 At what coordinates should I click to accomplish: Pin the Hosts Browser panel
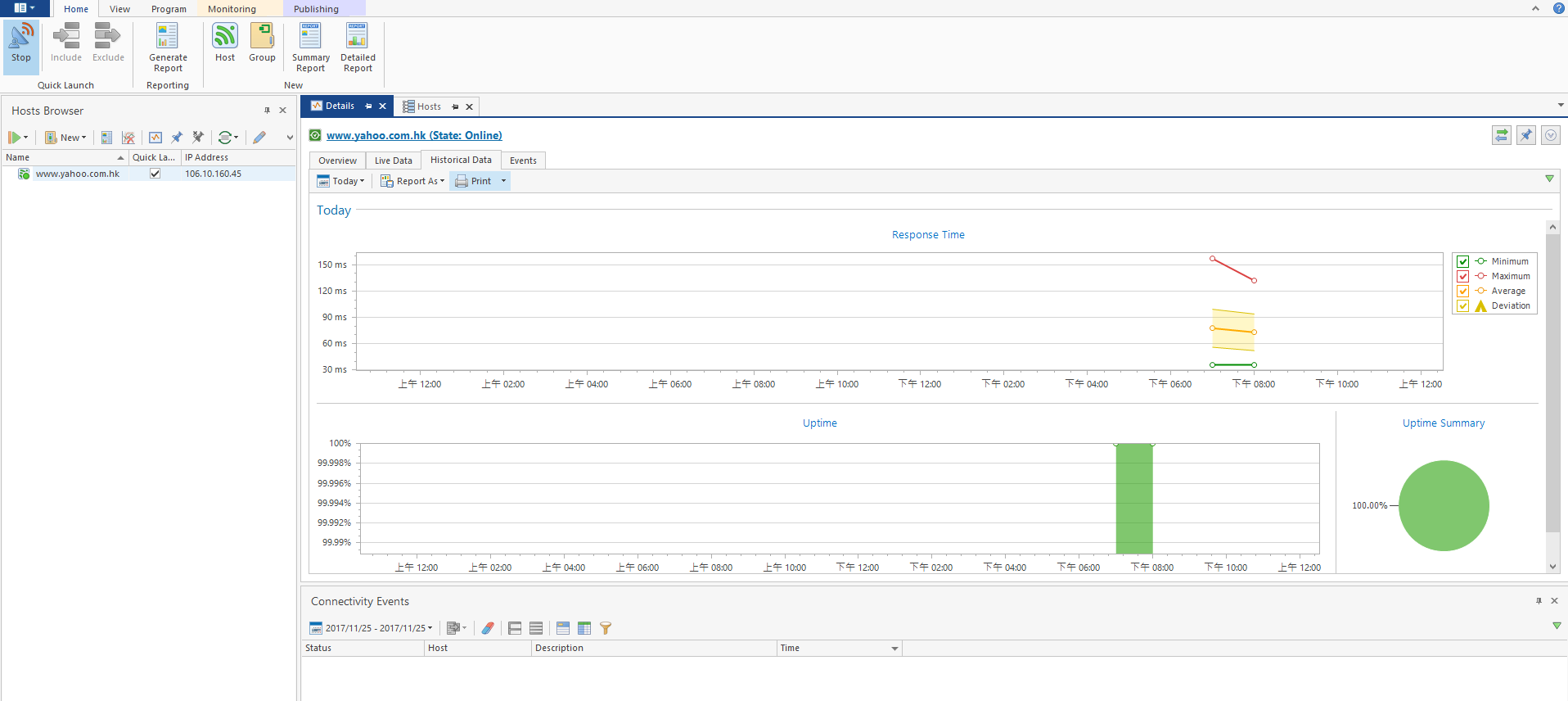tap(267, 111)
